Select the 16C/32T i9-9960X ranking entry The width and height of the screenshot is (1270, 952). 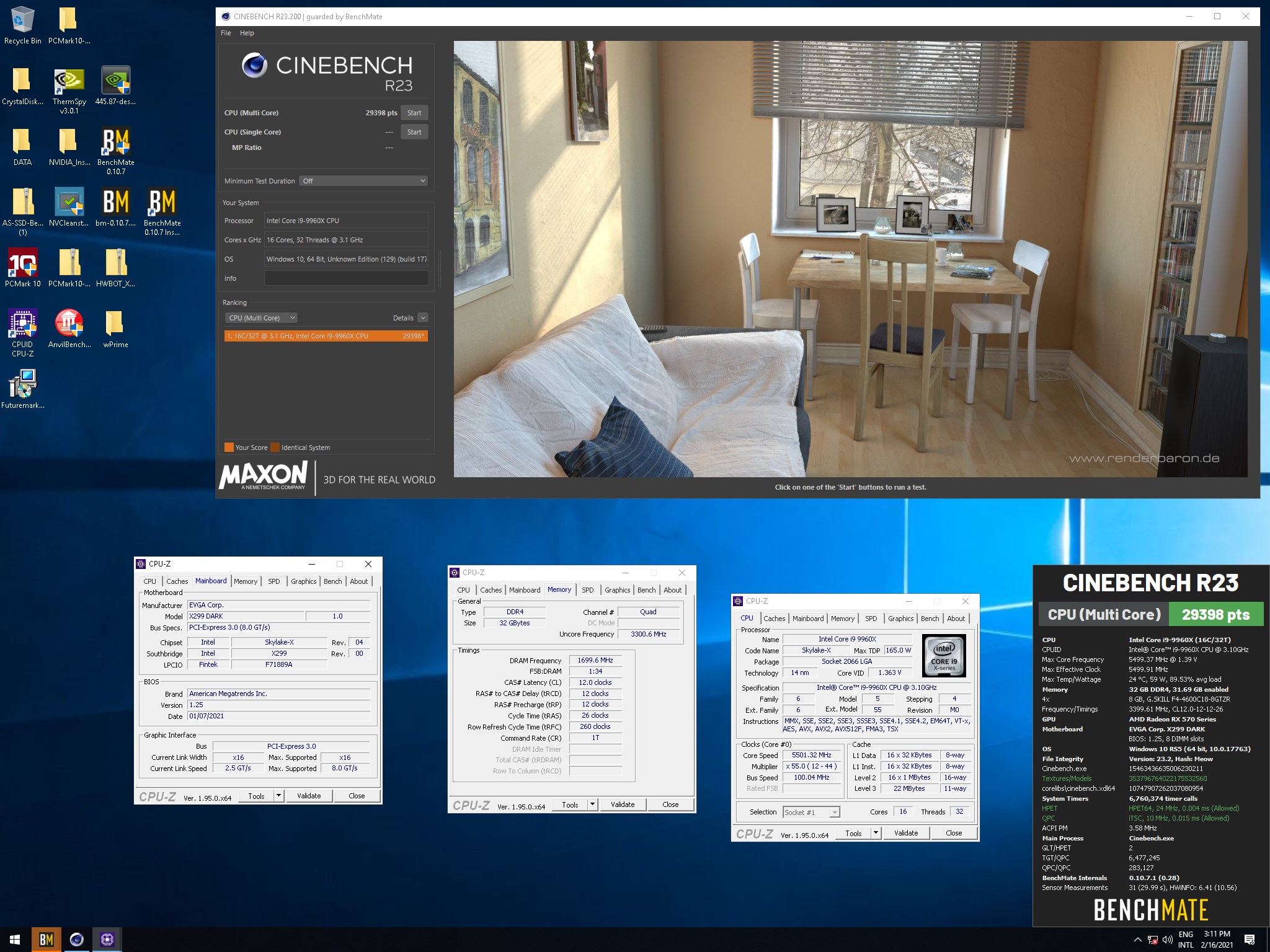coord(326,336)
